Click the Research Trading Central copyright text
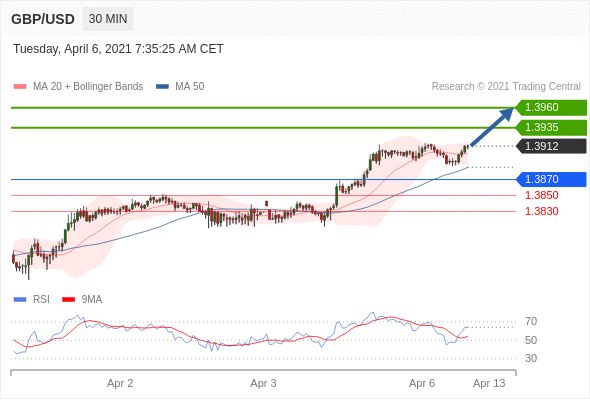 coord(506,87)
